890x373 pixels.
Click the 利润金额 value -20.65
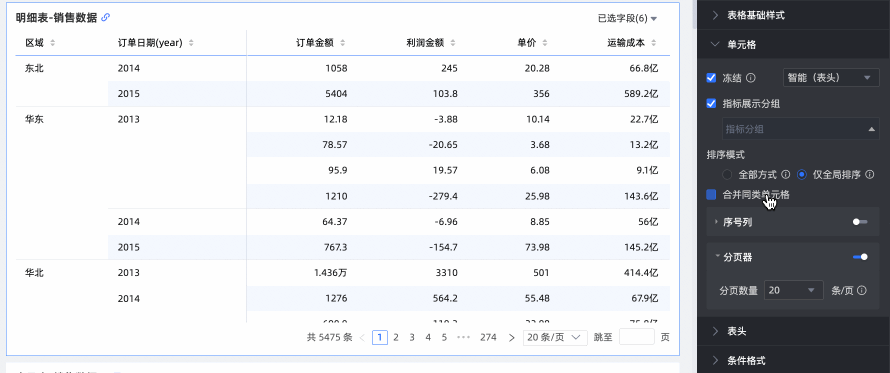point(443,145)
